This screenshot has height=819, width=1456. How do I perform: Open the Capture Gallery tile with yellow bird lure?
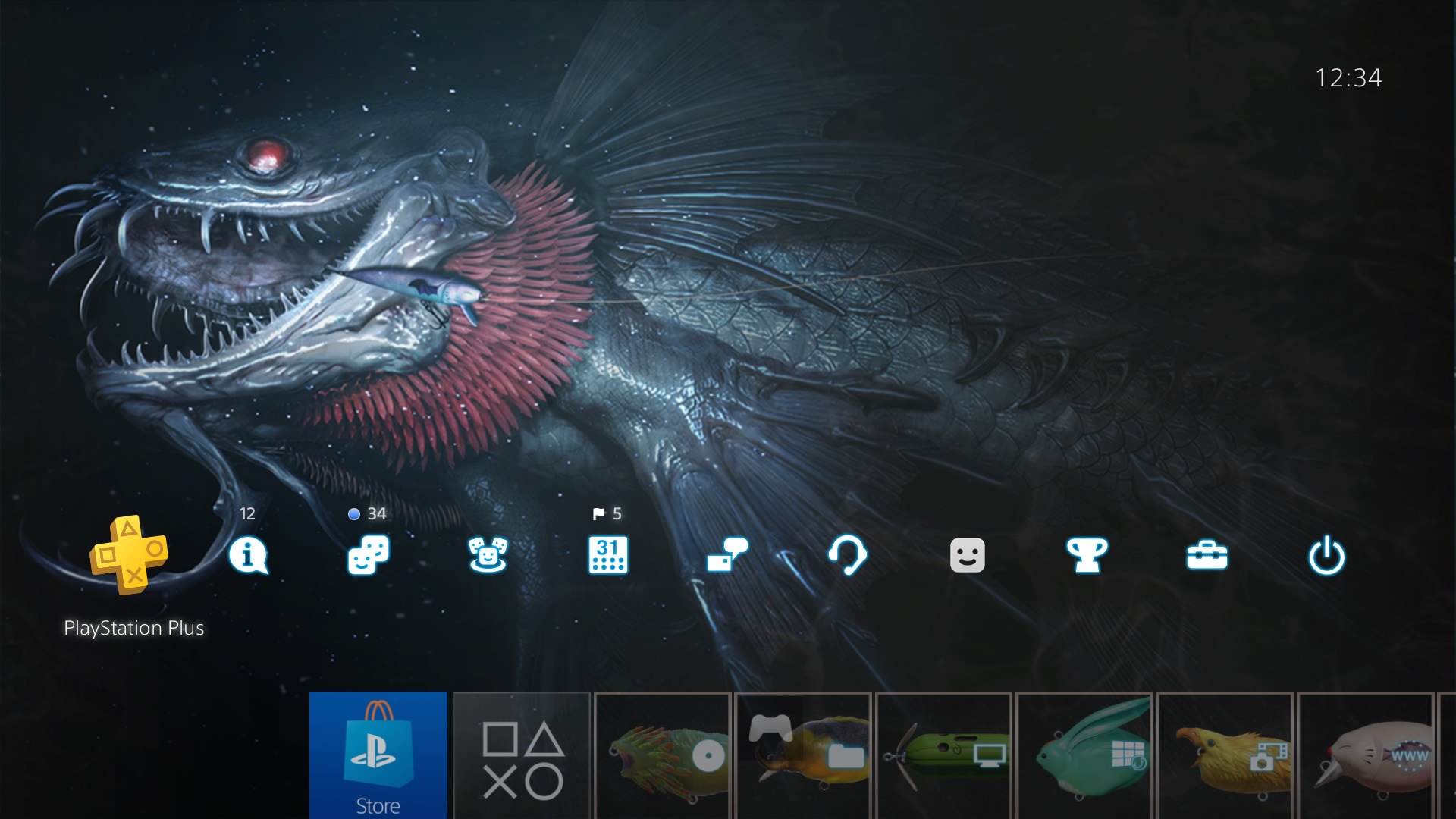[1225, 755]
